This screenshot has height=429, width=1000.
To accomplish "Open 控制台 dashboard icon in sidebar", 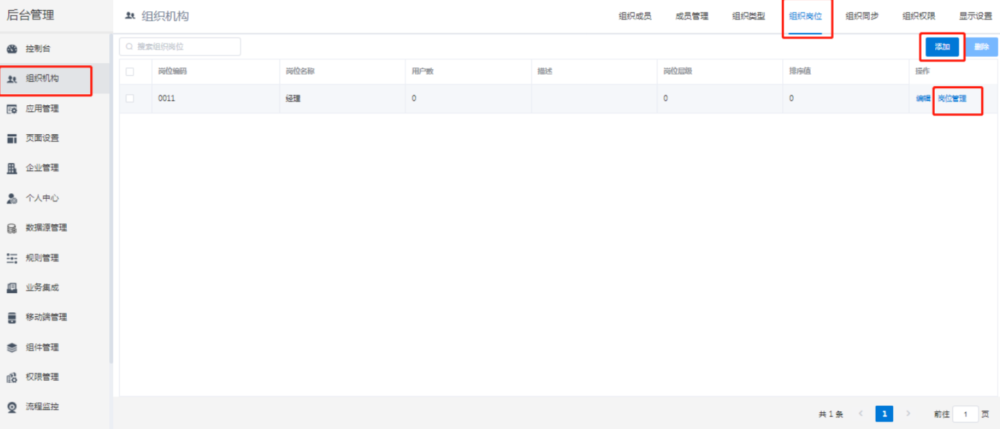I will pyautogui.click(x=13, y=49).
